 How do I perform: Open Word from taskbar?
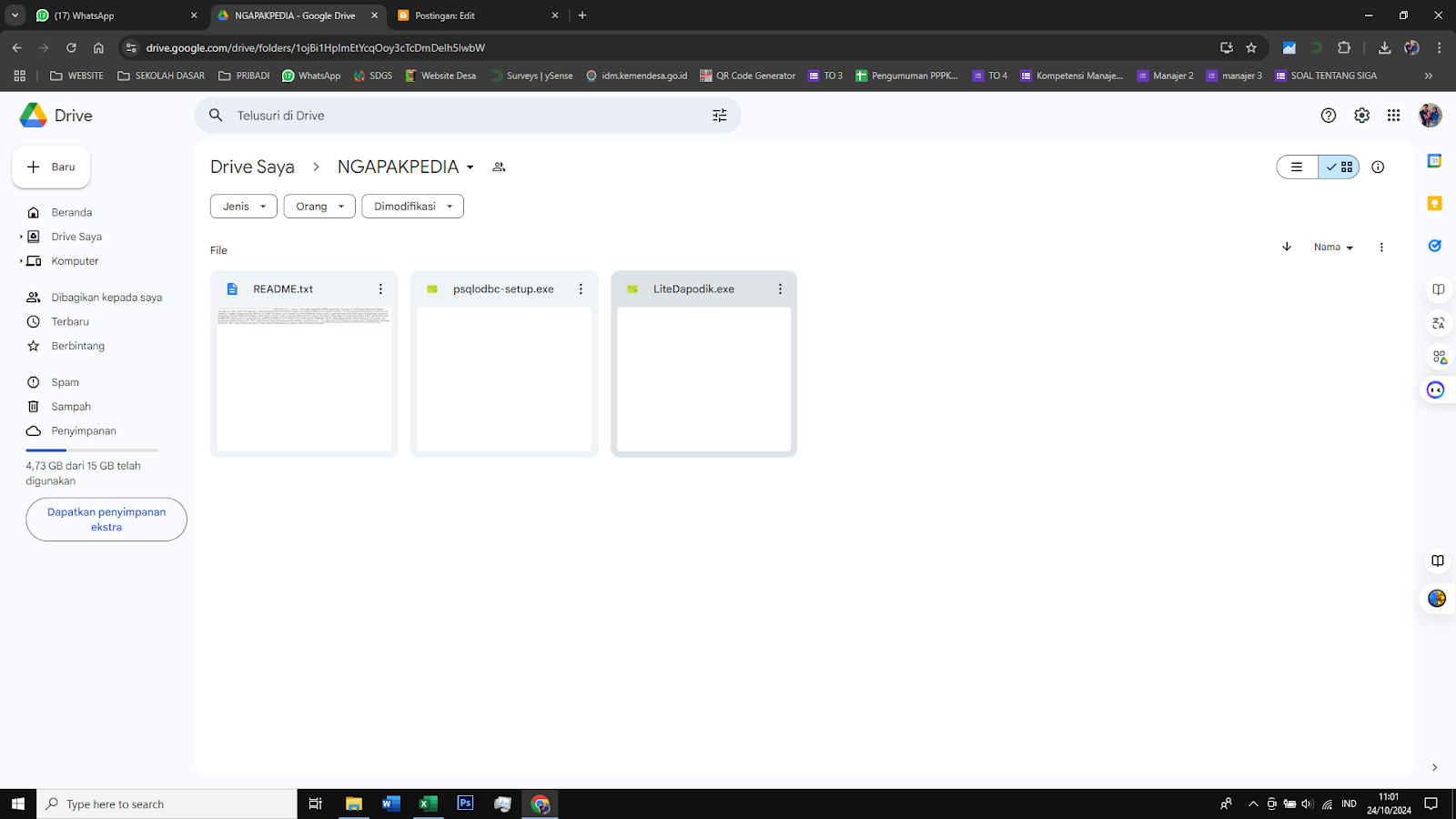(391, 804)
